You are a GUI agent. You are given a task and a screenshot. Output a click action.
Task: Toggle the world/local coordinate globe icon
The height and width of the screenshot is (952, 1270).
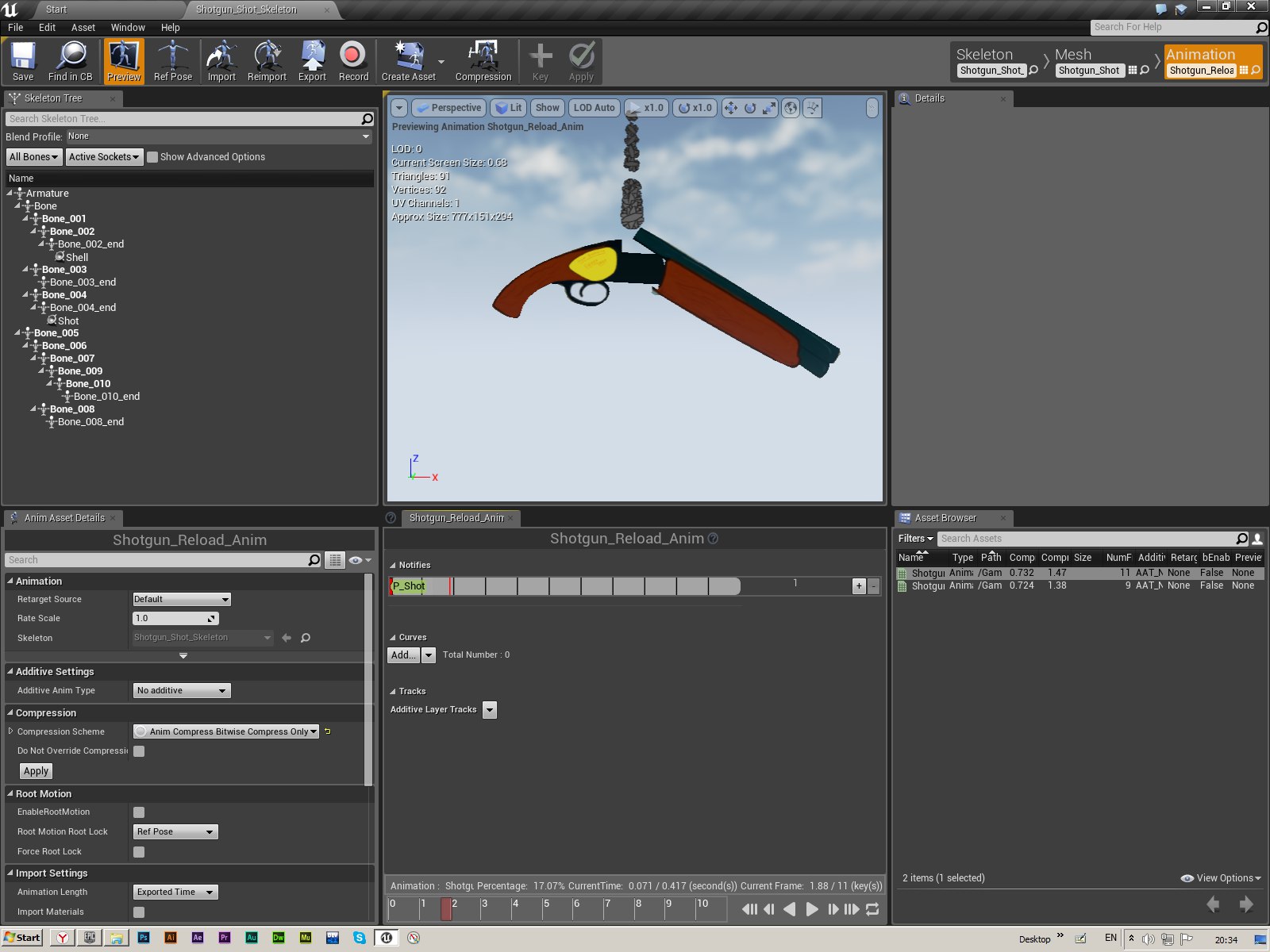tap(791, 108)
